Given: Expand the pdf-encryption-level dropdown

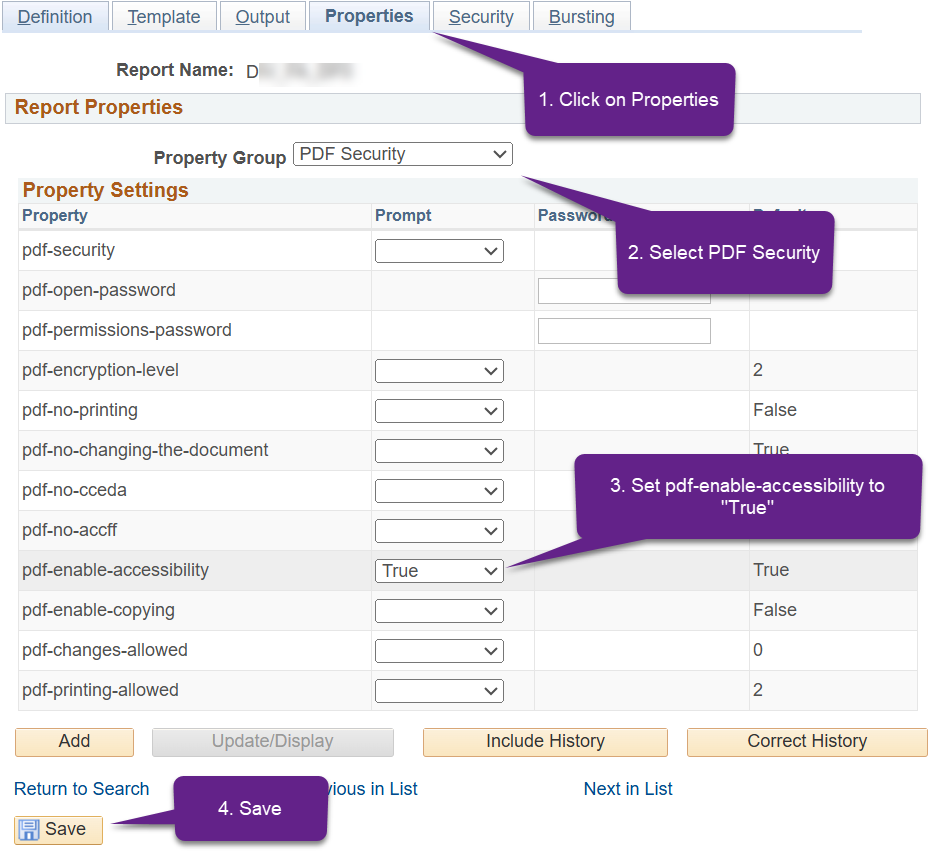Looking at the screenshot, I should 439,371.
